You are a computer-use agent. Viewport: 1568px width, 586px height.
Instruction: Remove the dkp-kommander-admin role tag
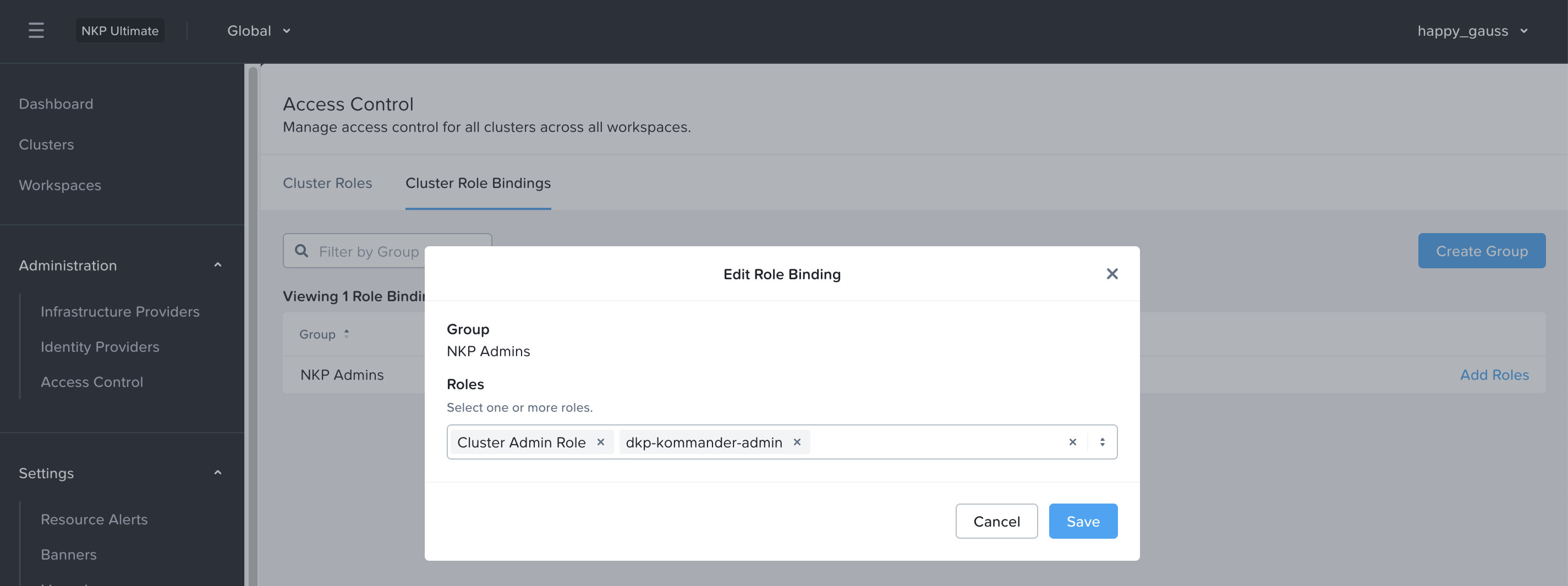pyautogui.click(x=797, y=442)
